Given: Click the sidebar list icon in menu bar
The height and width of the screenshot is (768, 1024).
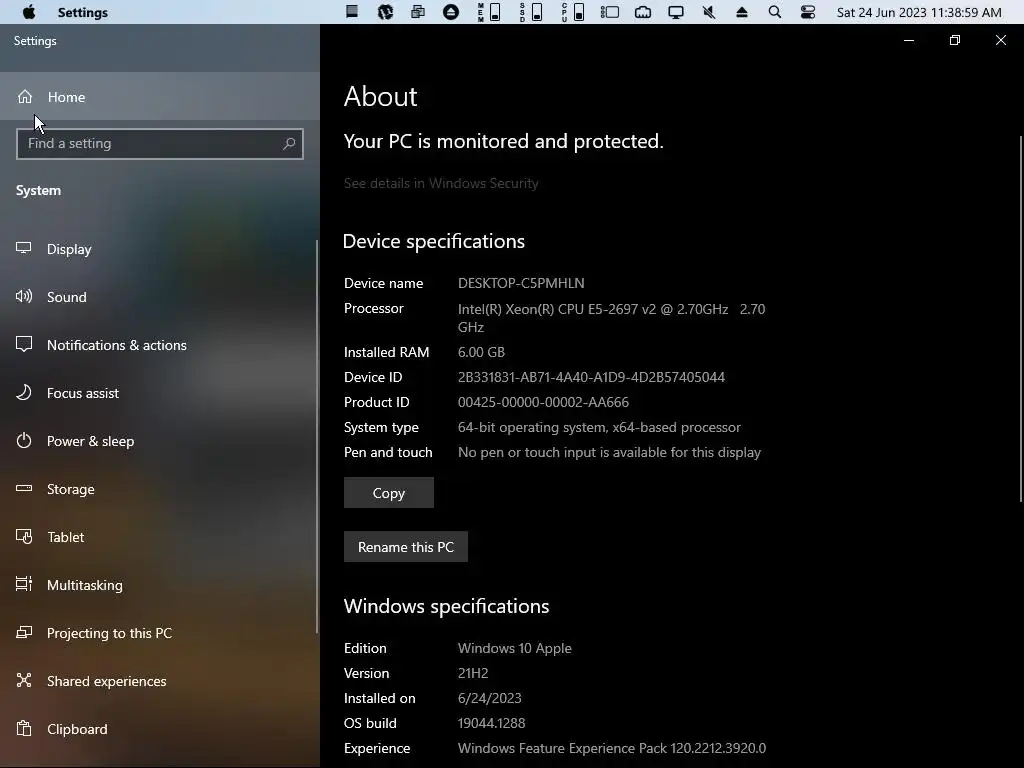Looking at the screenshot, I should [610, 12].
